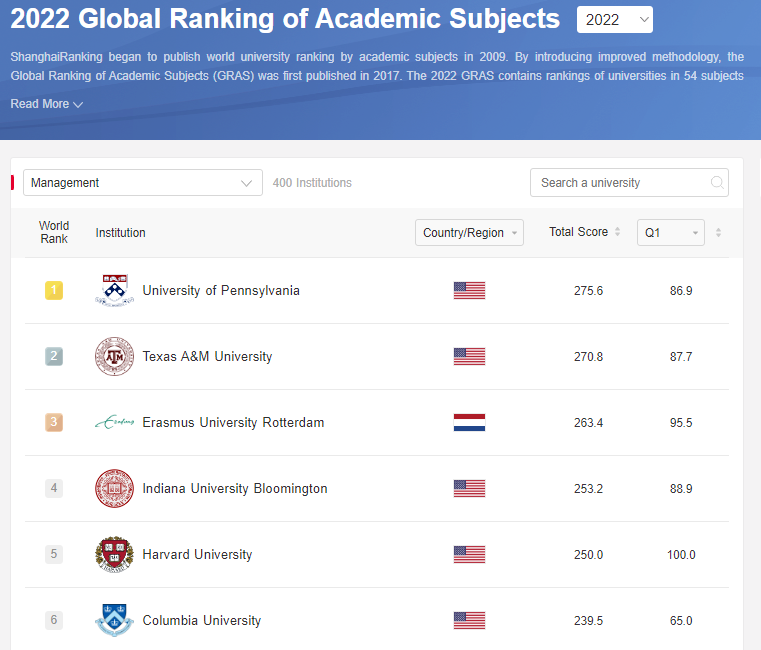Click Q1 value 100.0
Viewport: 761px width, 650px height.
click(x=681, y=555)
